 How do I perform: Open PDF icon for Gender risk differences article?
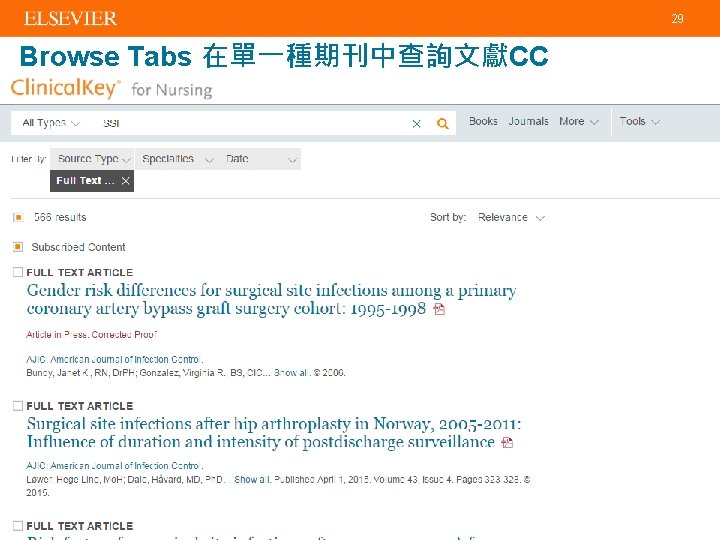(x=439, y=309)
